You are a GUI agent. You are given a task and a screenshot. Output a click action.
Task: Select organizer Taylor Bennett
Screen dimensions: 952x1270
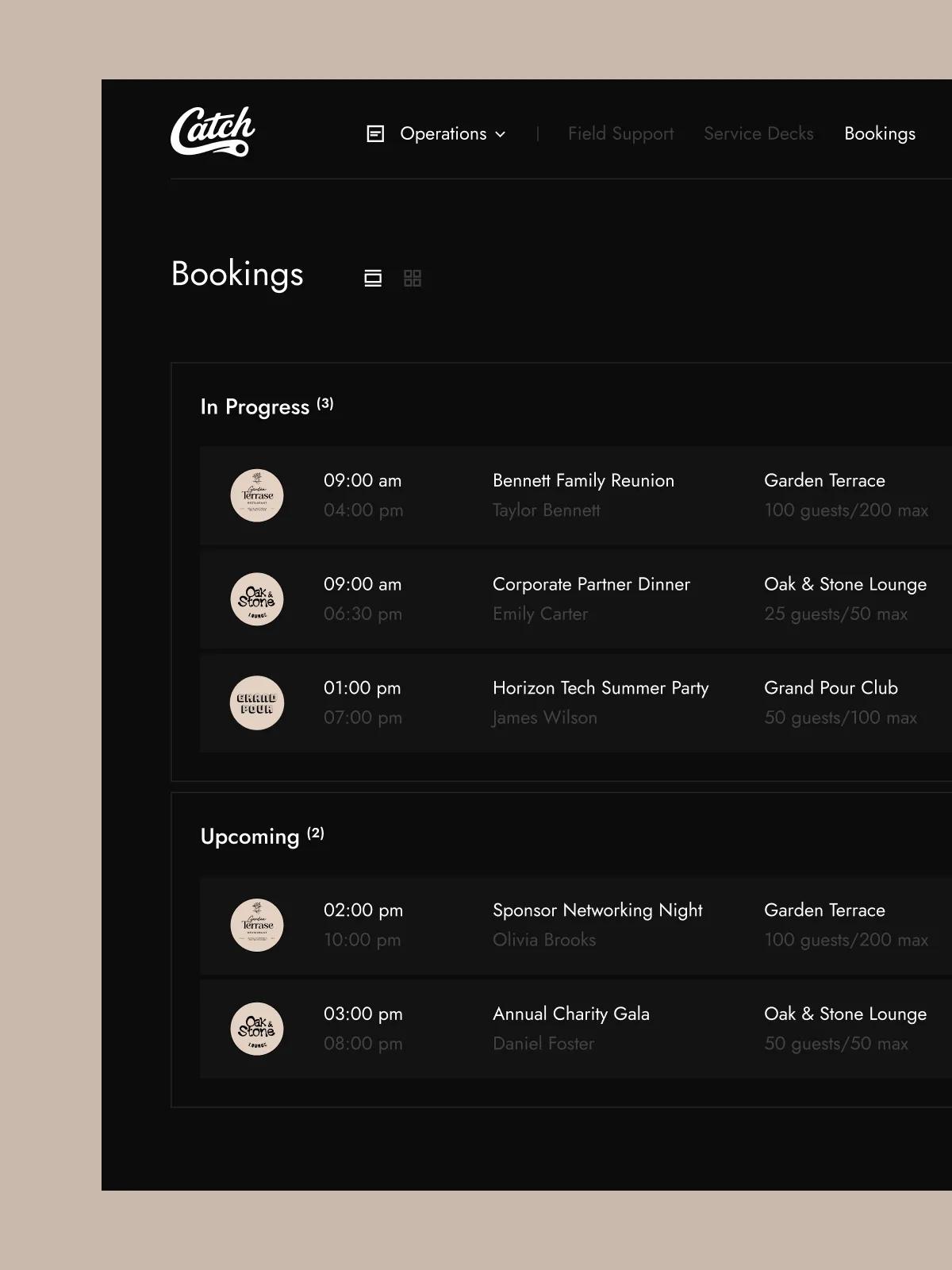coord(547,510)
